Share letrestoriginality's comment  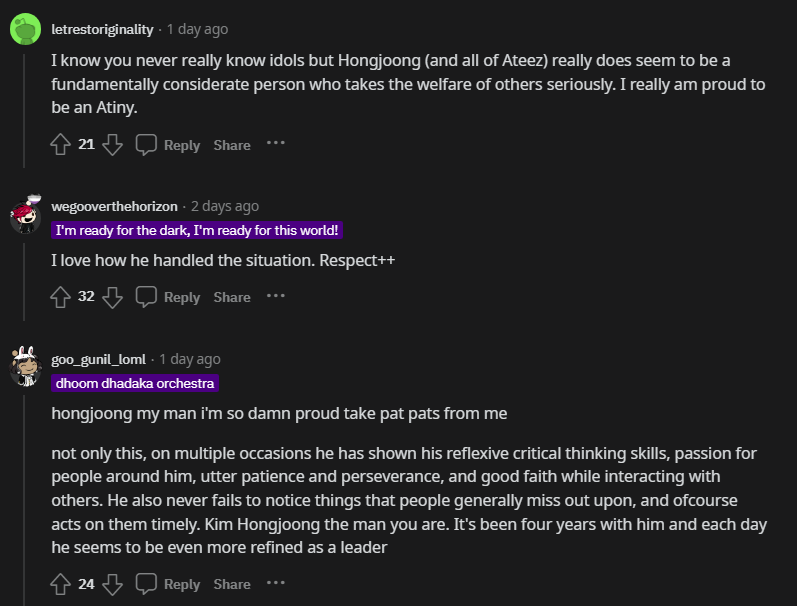click(x=232, y=145)
